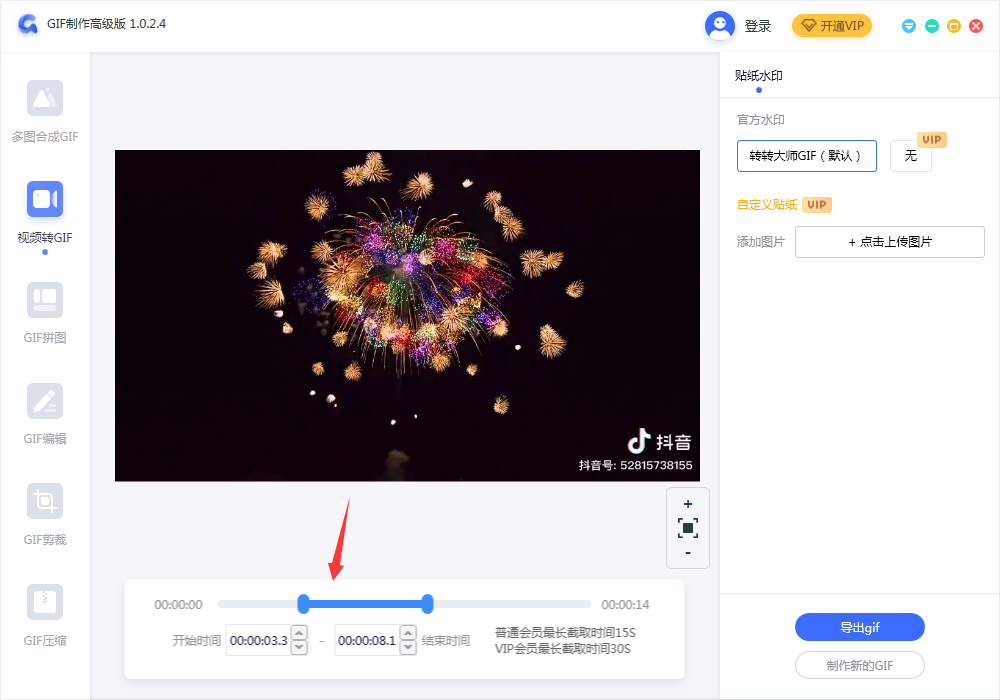Open the GIF拼图 collage tool
This screenshot has height=700, width=1000.
[x=45, y=300]
